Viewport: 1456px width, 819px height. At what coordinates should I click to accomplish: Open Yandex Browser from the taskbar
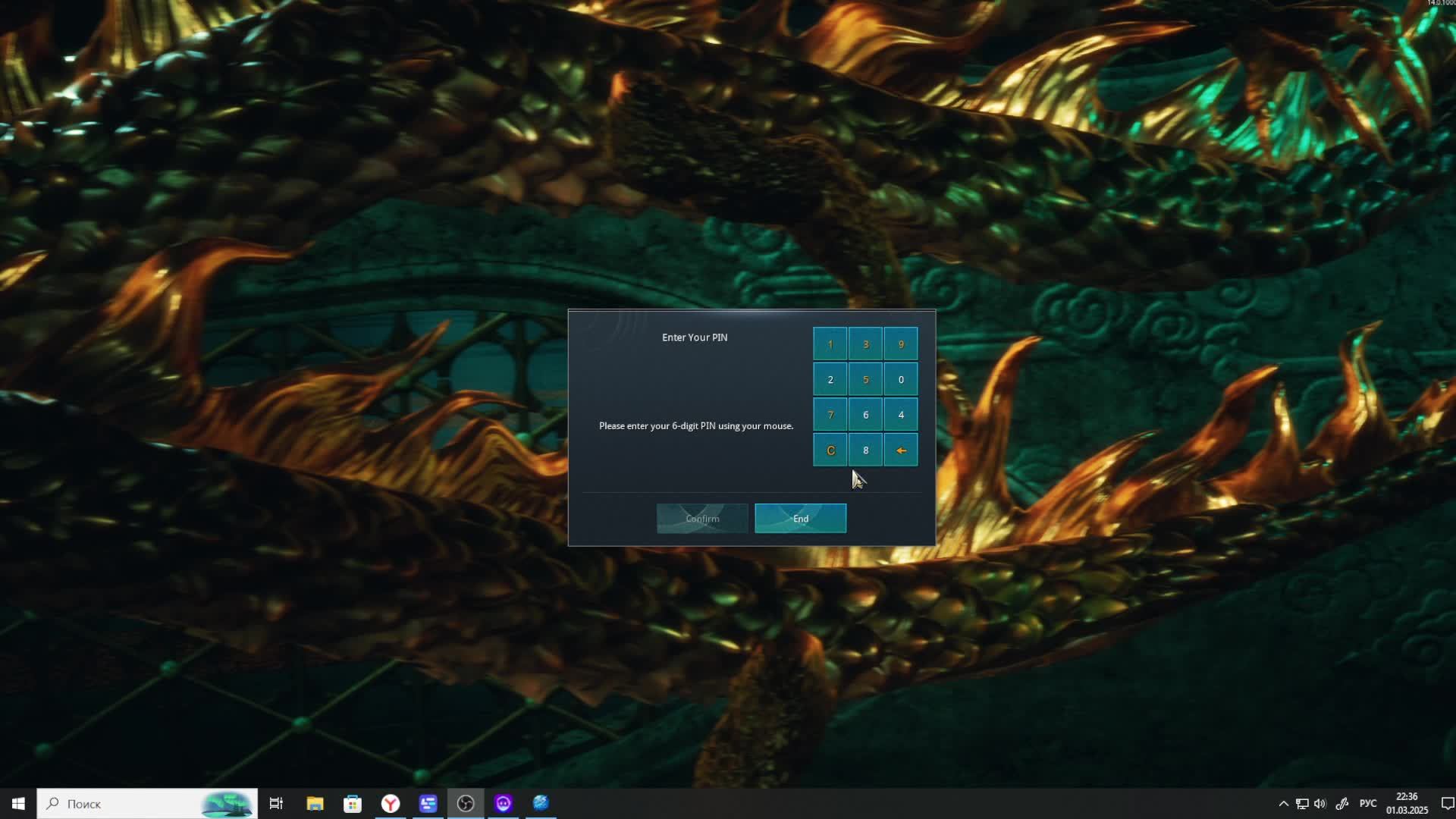point(391,803)
